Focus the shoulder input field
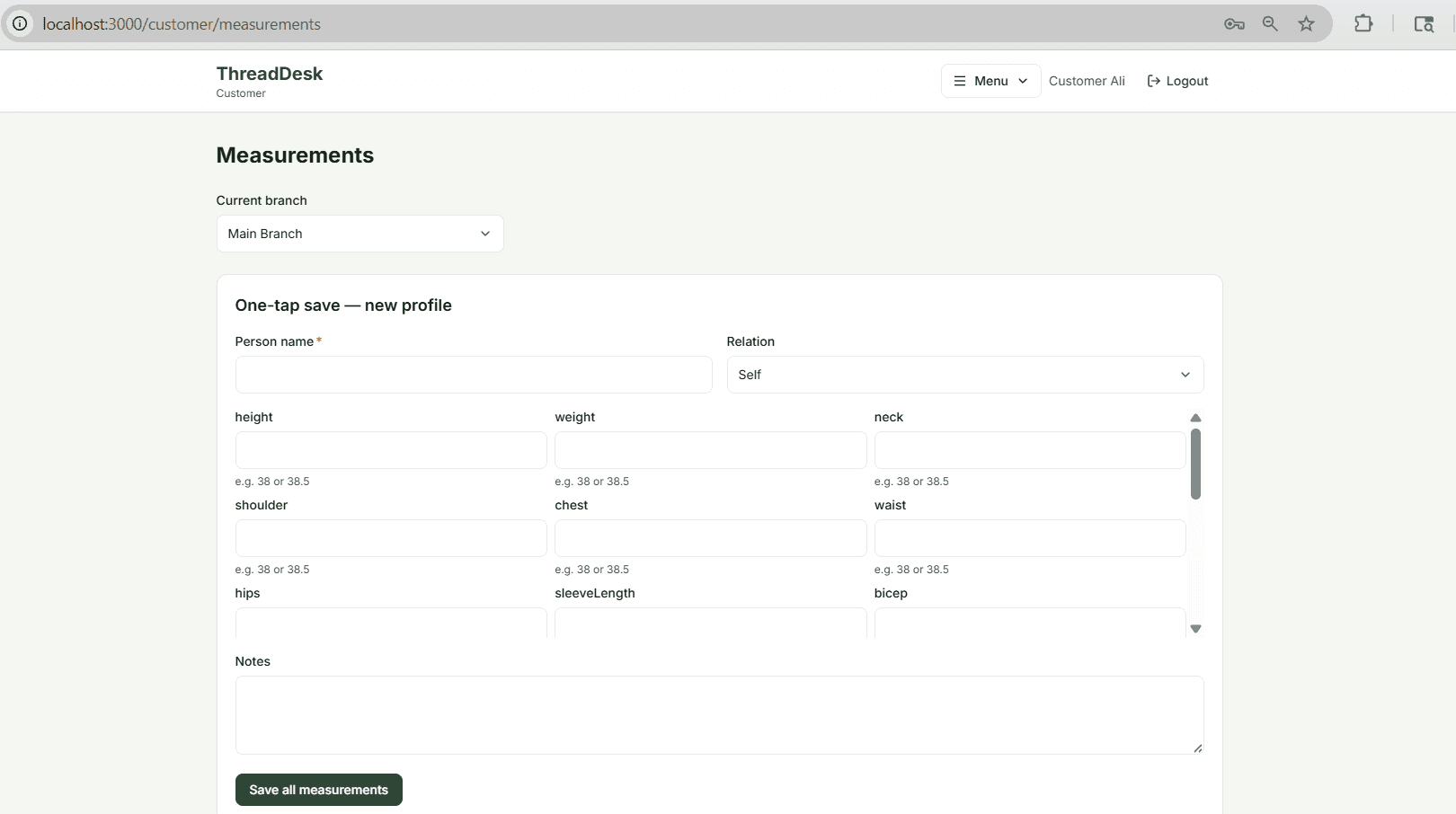The height and width of the screenshot is (814, 1456). click(391, 538)
